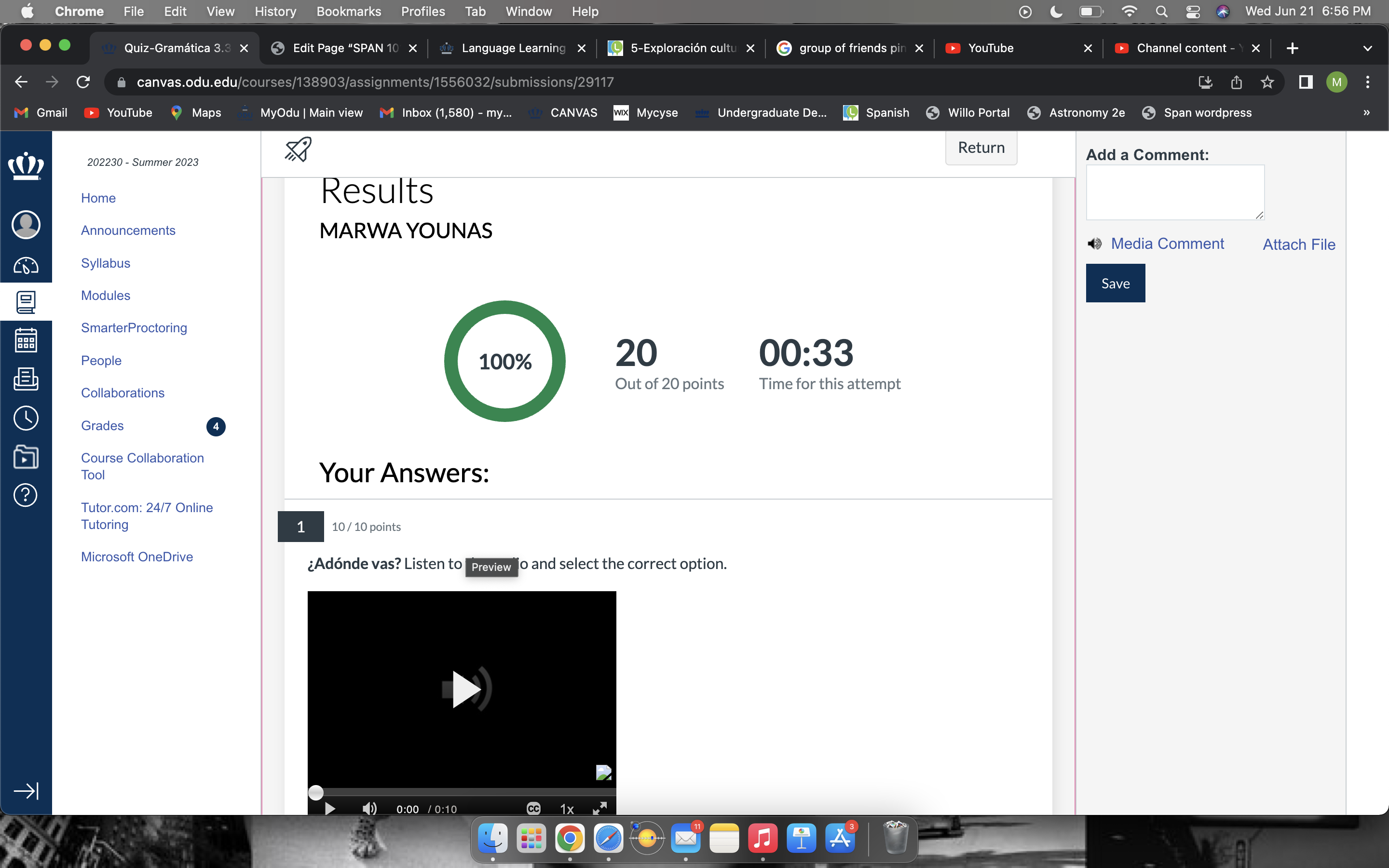
Task: Install app icon in address bar
Action: click(x=1205, y=82)
